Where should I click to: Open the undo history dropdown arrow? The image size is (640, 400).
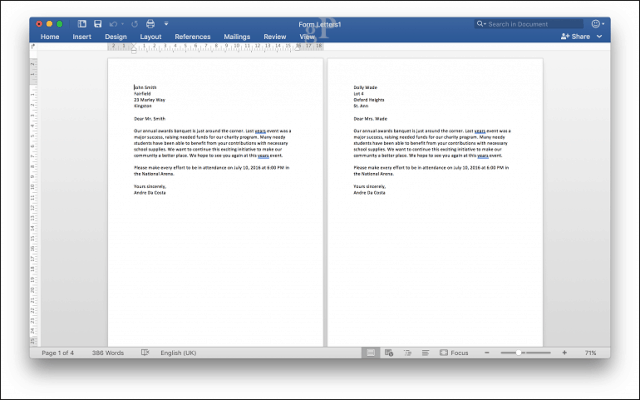pyautogui.click(x=122, y=24)
